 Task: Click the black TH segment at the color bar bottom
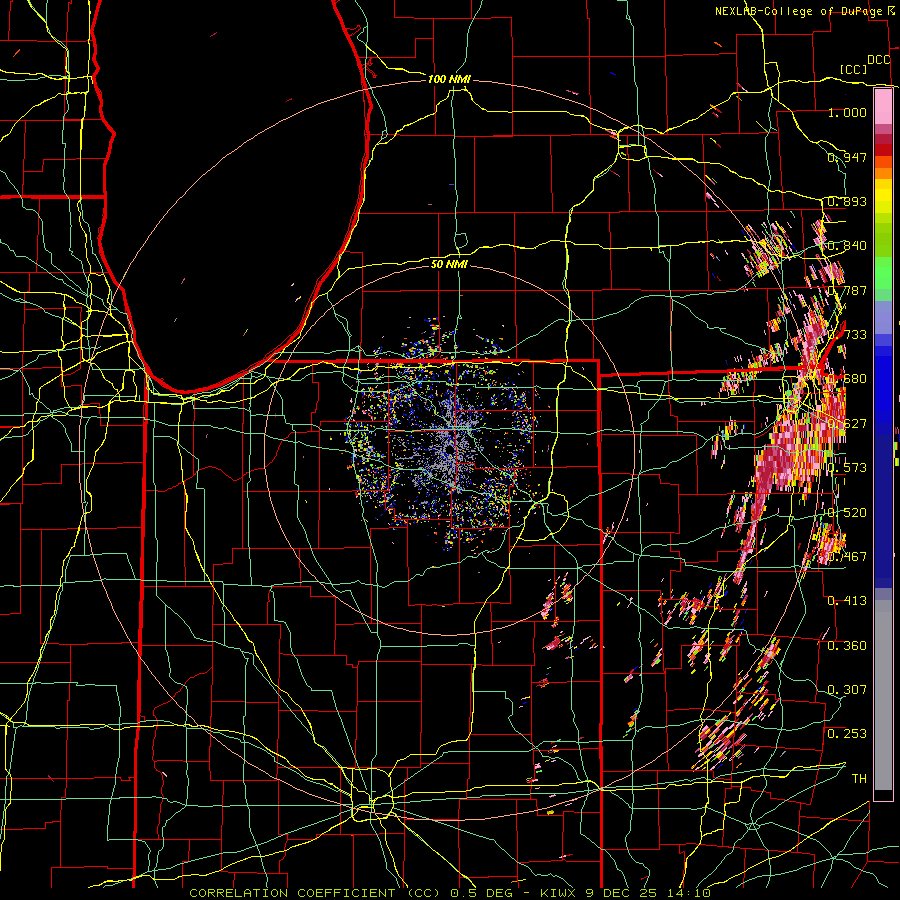pyautogui.click(x=883, y=794)
